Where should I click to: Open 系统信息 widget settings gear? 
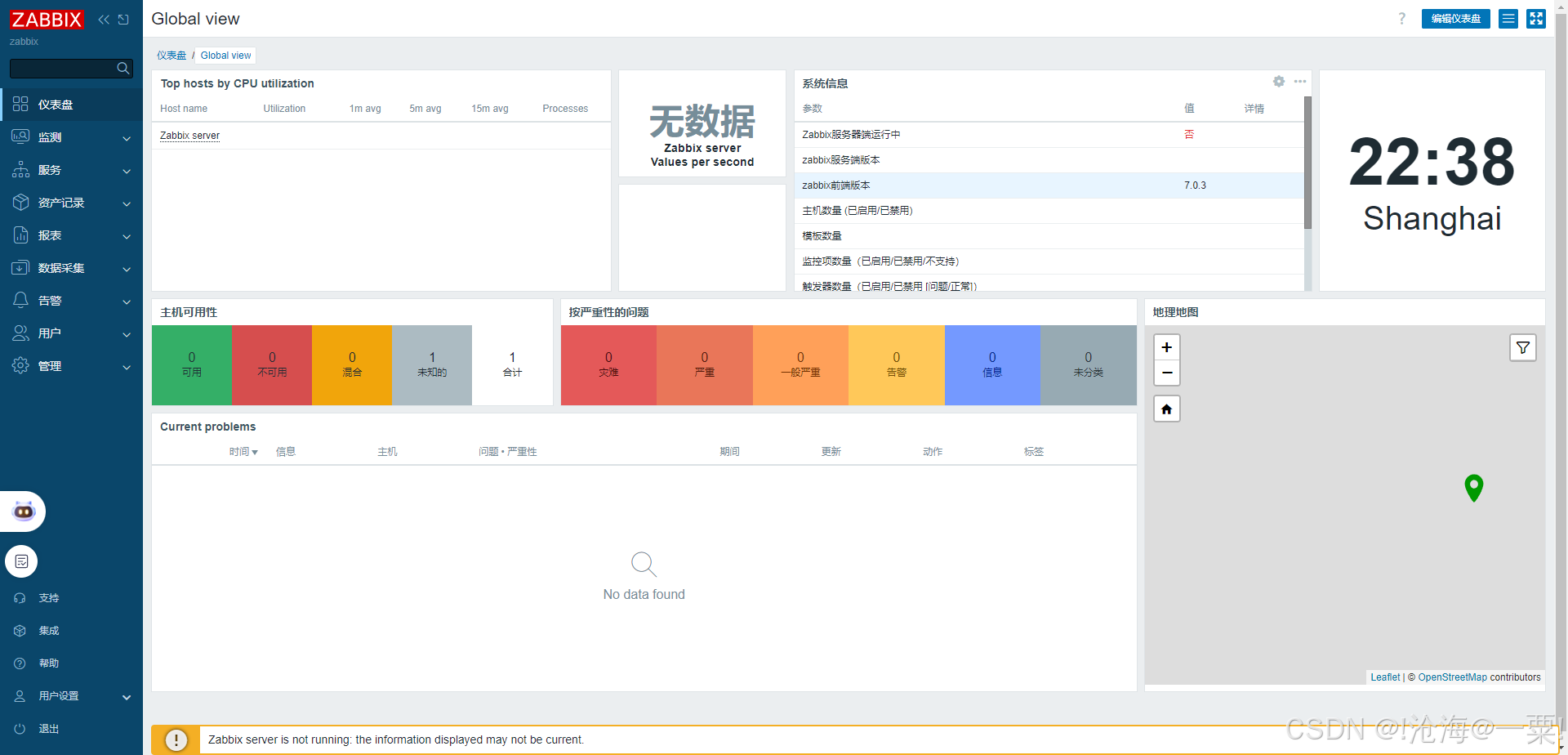click(1279, 82)
